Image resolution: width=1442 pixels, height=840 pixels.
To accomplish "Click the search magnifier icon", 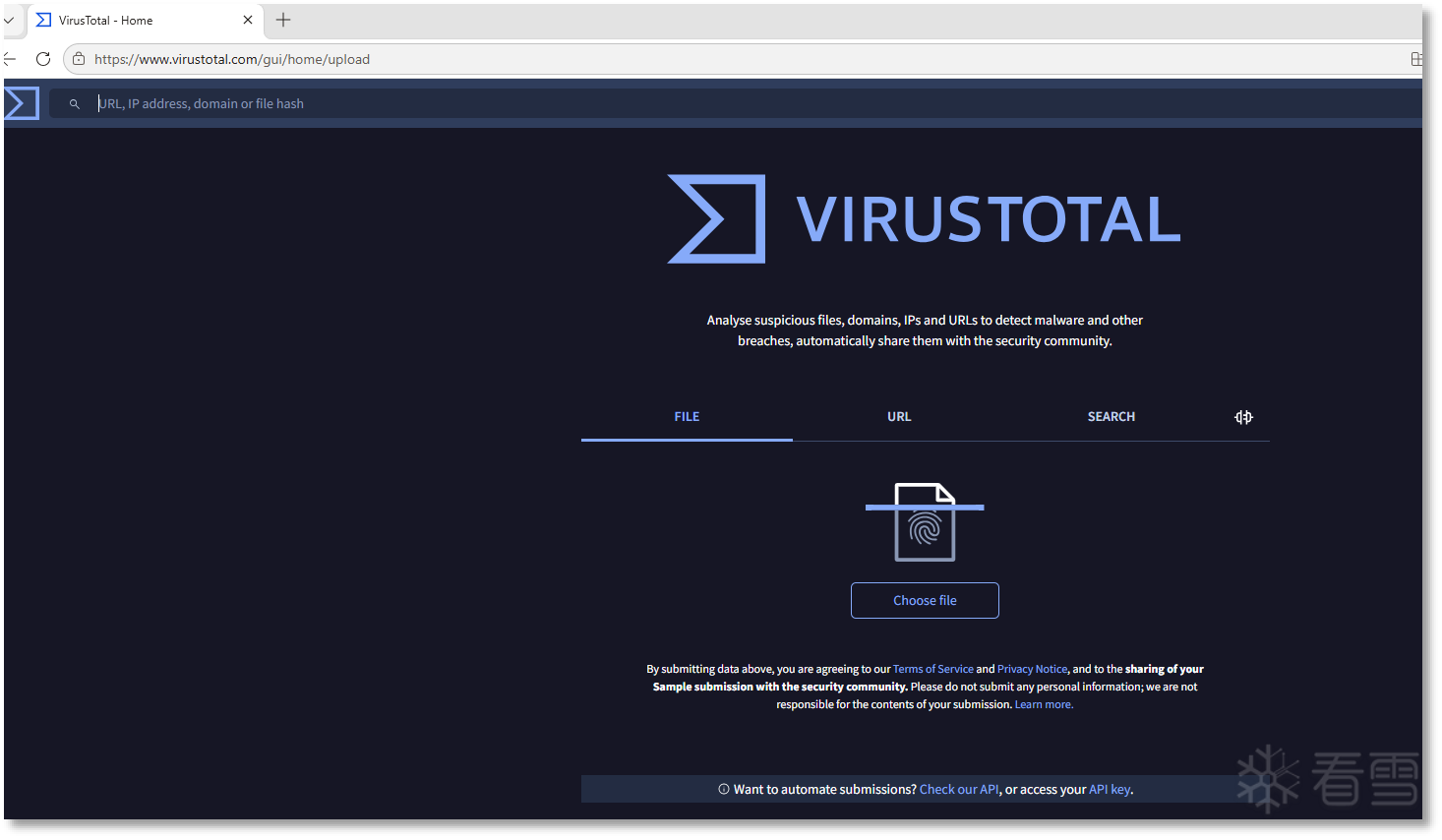I will click(x=74, y=103).
